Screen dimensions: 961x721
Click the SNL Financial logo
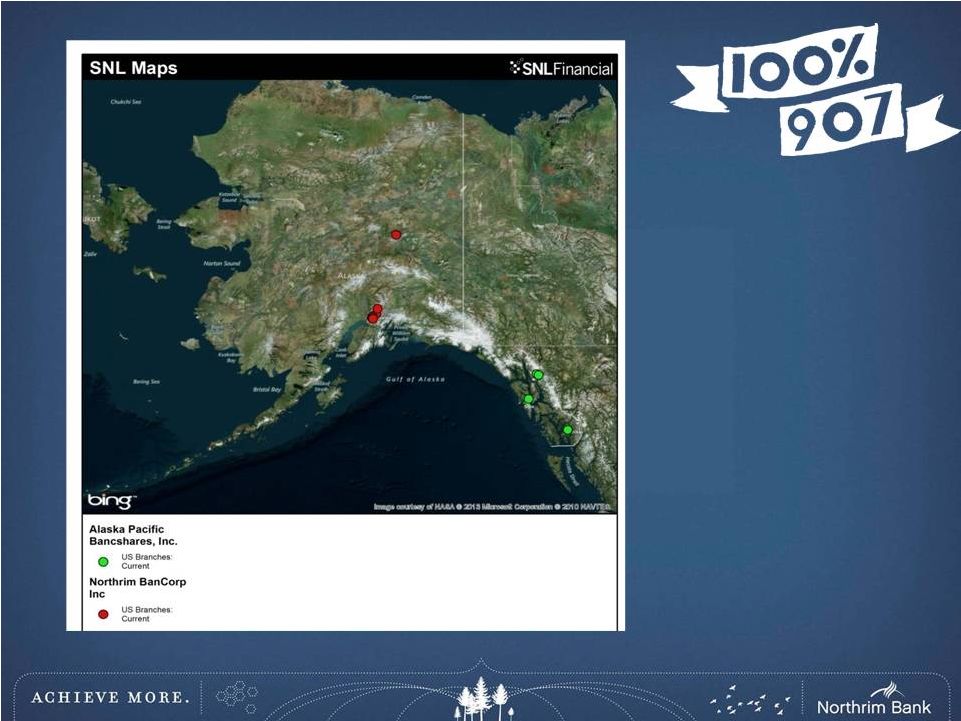(561, 68)
